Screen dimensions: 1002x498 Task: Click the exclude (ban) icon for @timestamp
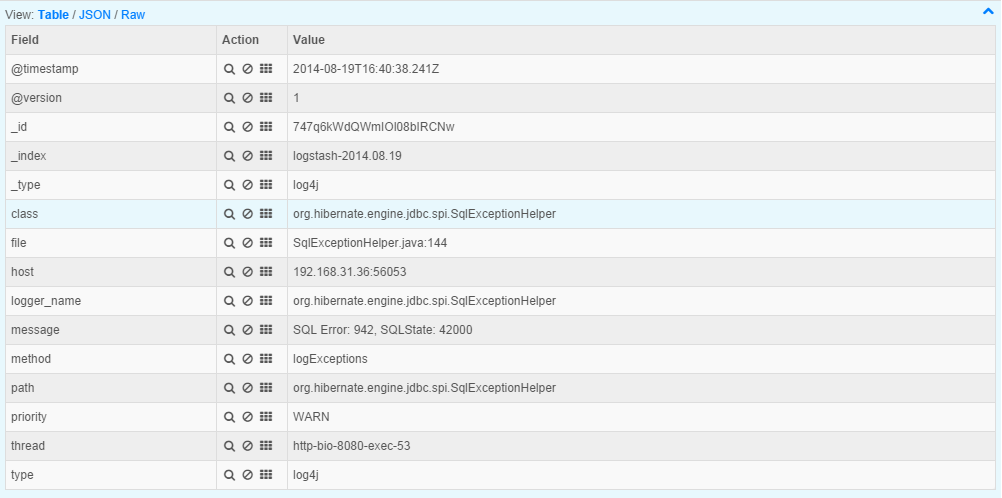[247, 69]
